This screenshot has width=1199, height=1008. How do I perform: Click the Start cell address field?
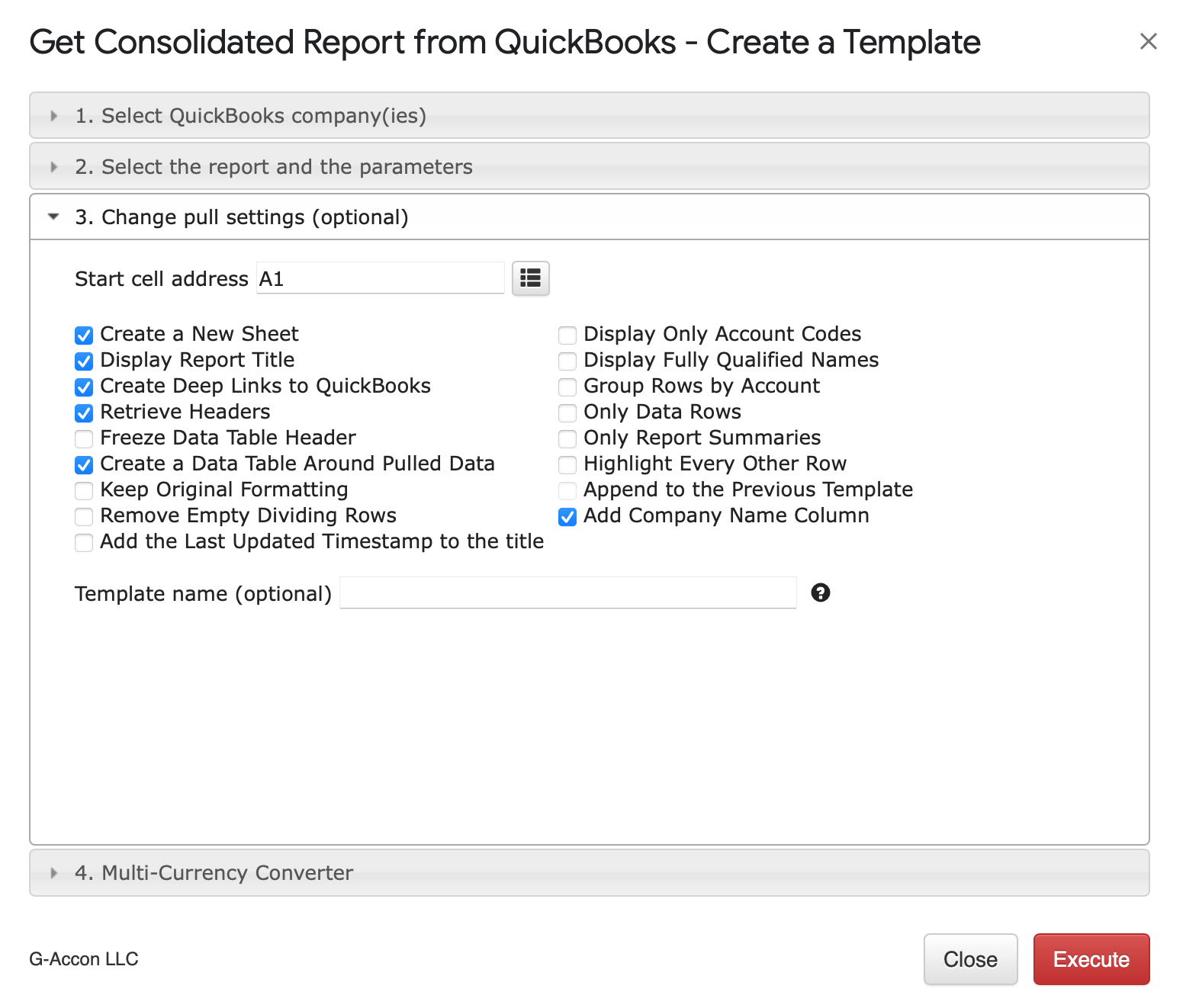tap(380, 279)
